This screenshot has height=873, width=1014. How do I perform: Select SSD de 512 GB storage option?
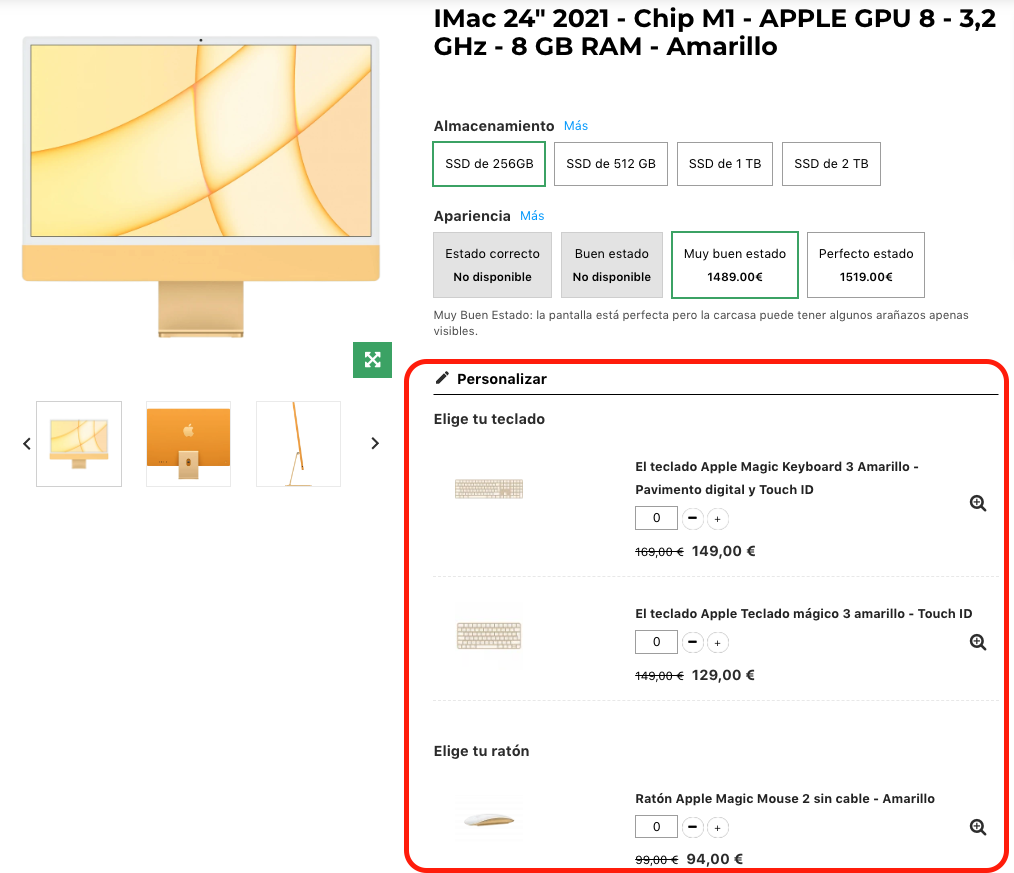tap(610, 164)
